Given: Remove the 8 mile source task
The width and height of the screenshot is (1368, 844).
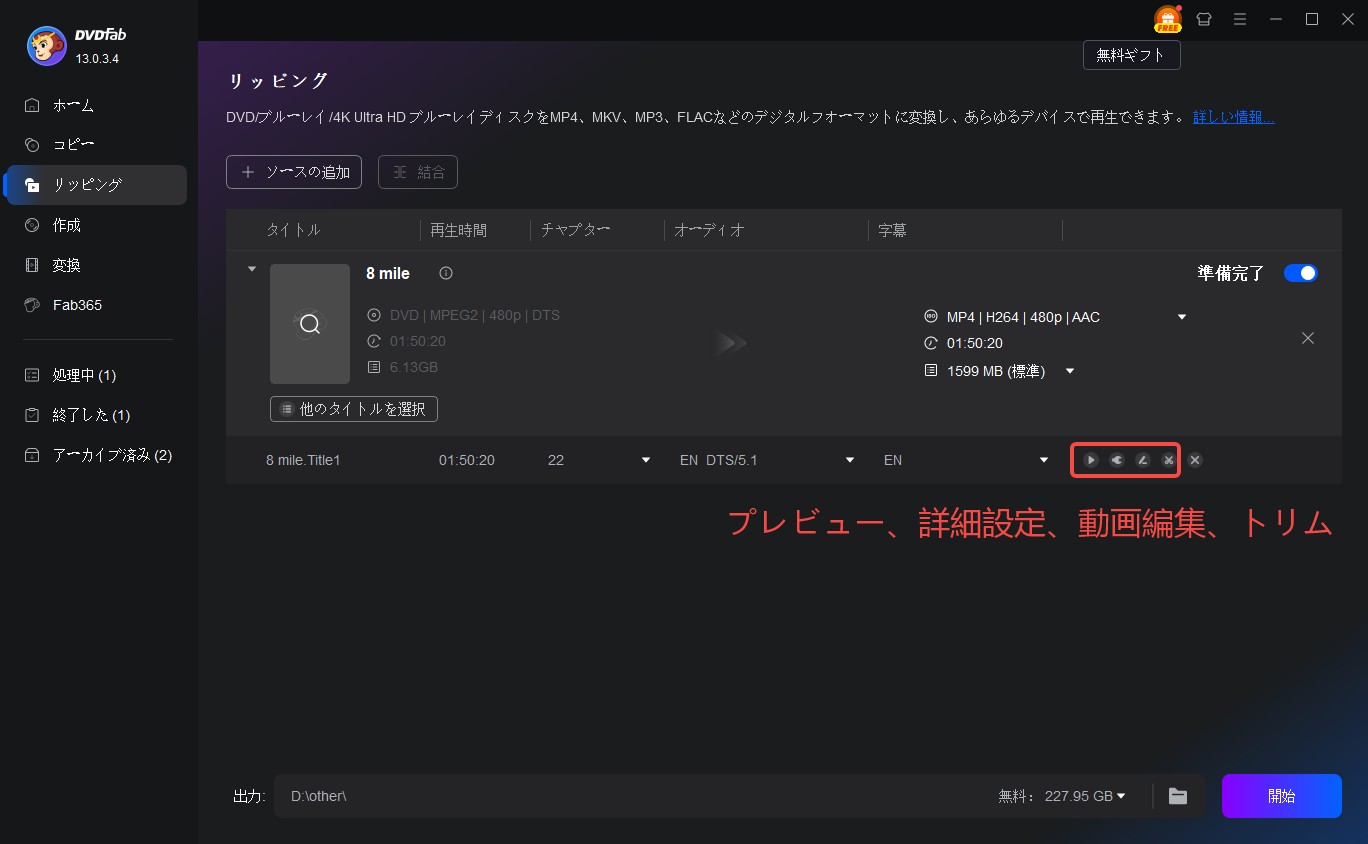Looking at the screenshot, I should pyautogui.click(x=1307, y=338).
